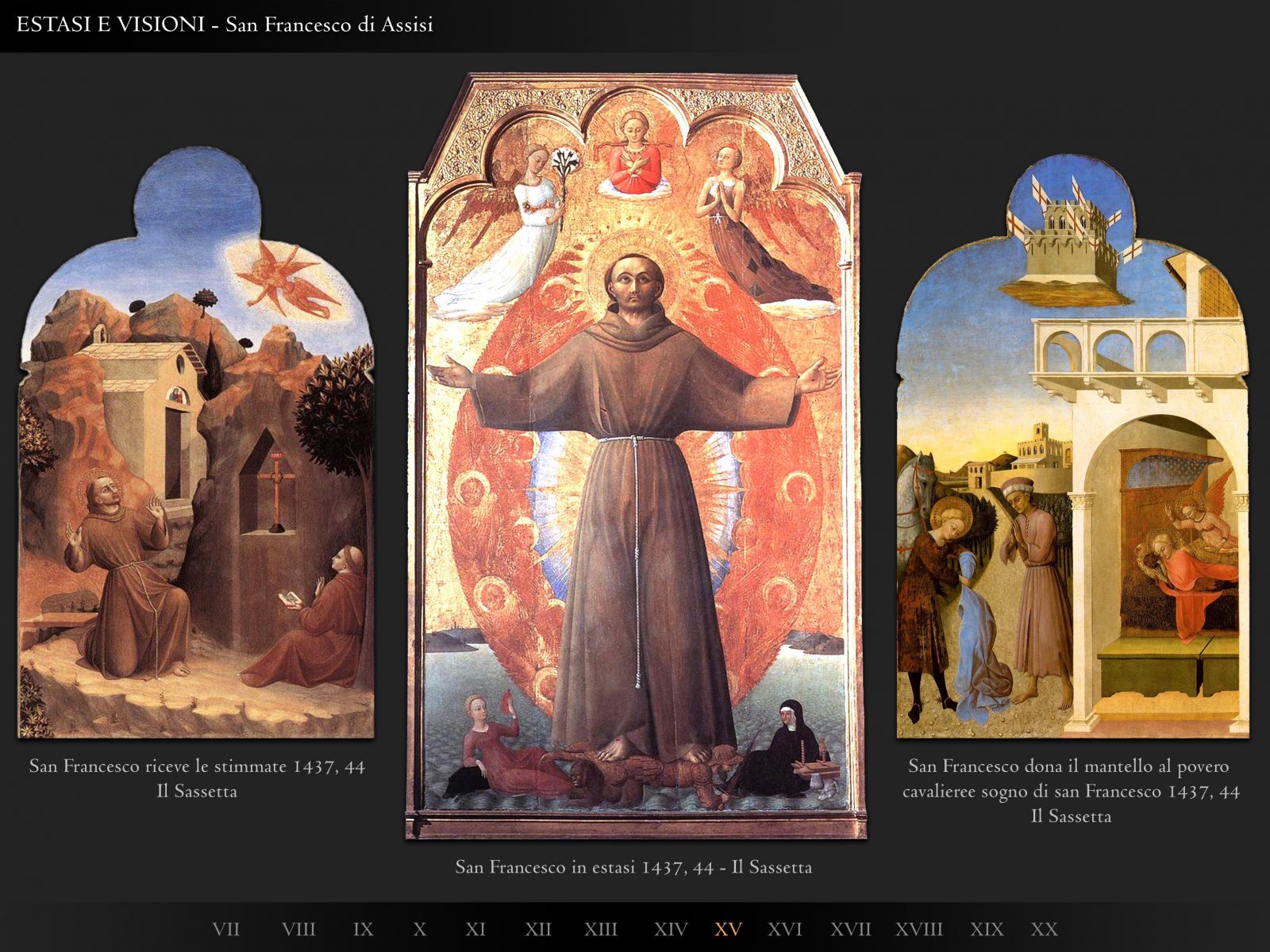Open the central San Francesco in estasi painting

635,456
